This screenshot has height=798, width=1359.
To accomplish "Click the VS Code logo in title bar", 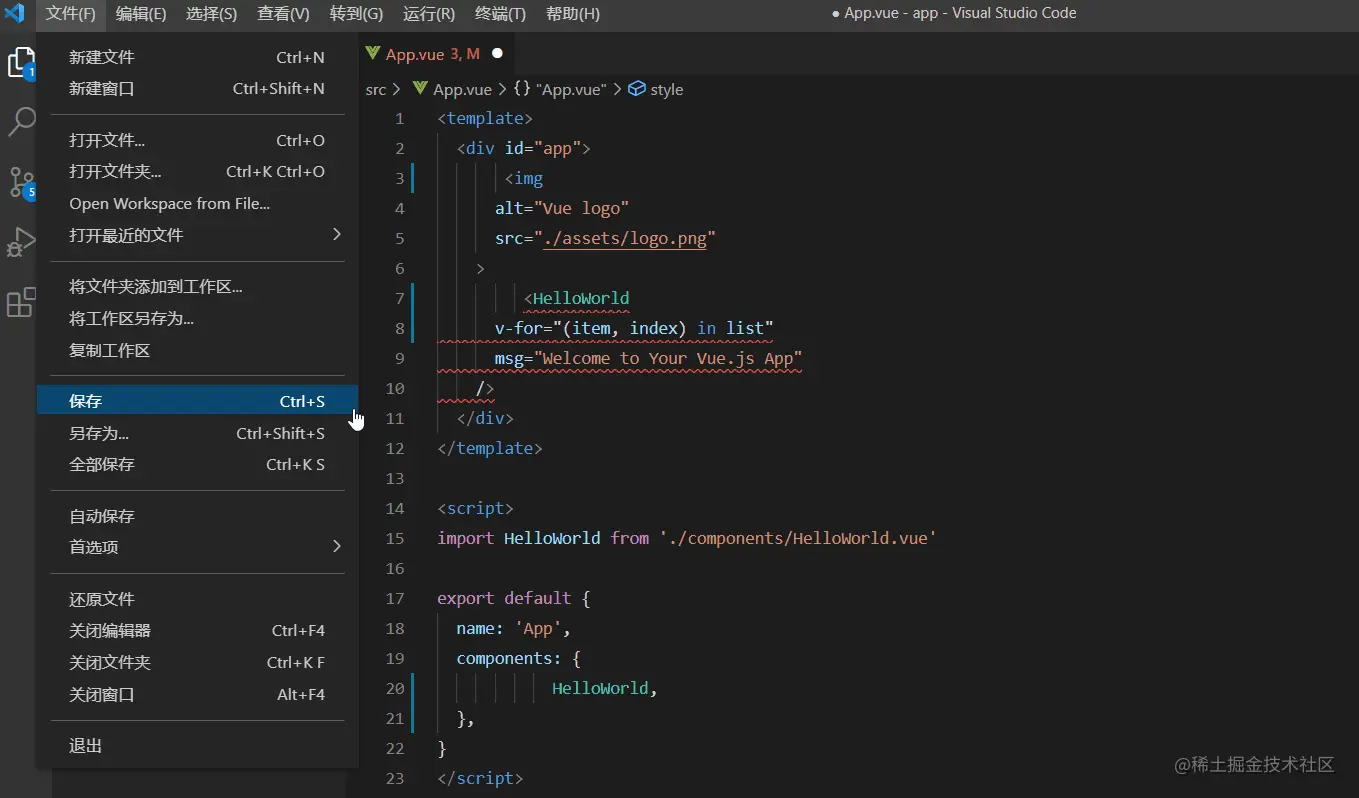I will [14, 13].
